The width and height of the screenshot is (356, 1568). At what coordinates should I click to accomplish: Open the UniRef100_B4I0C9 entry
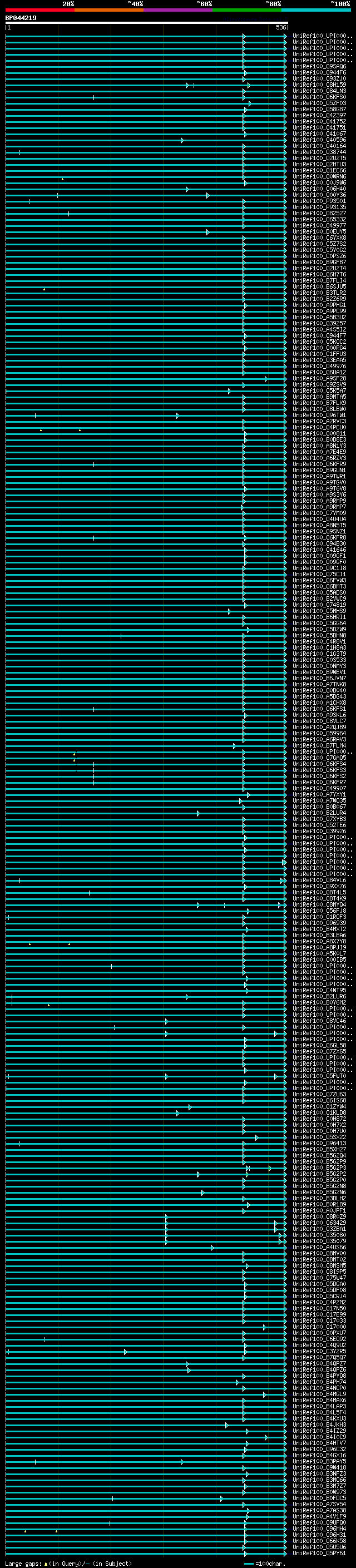[319, 1437]
